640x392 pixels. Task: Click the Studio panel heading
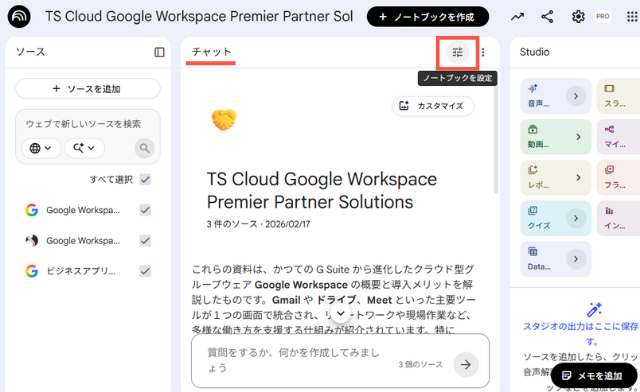534,52
